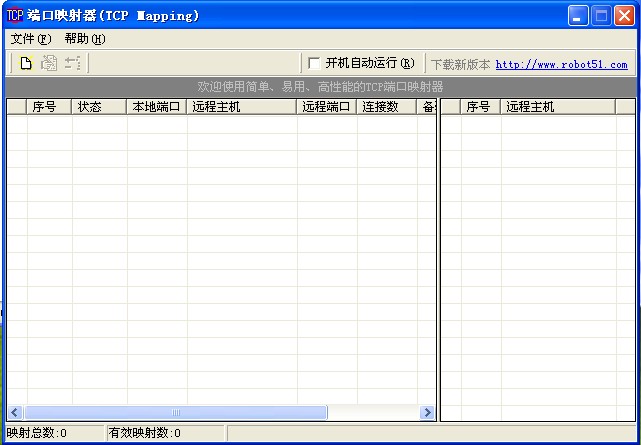Minimize the TCP Mapping window

(579, 15)
